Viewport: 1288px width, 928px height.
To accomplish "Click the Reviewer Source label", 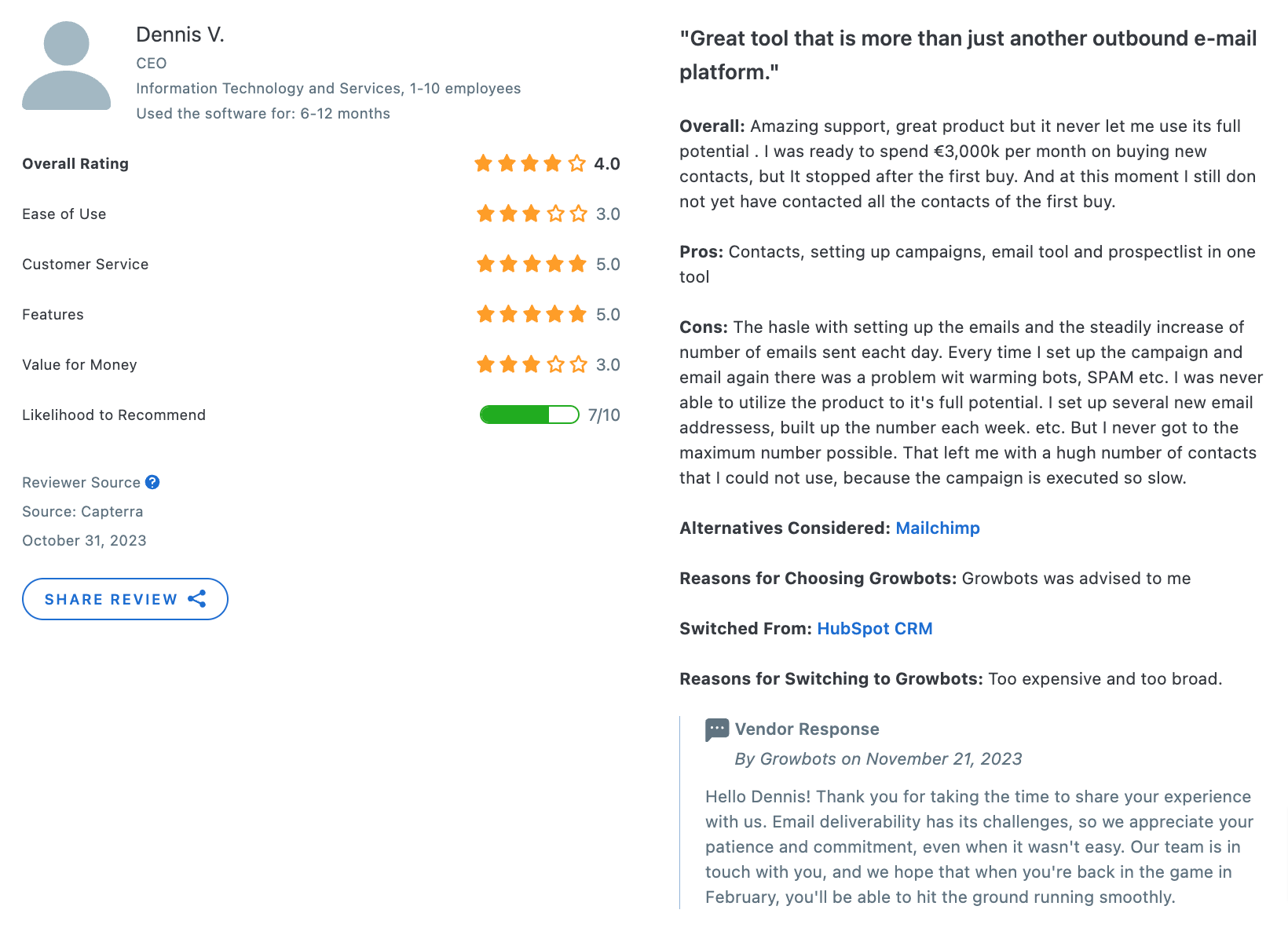I will click(81, 482).
